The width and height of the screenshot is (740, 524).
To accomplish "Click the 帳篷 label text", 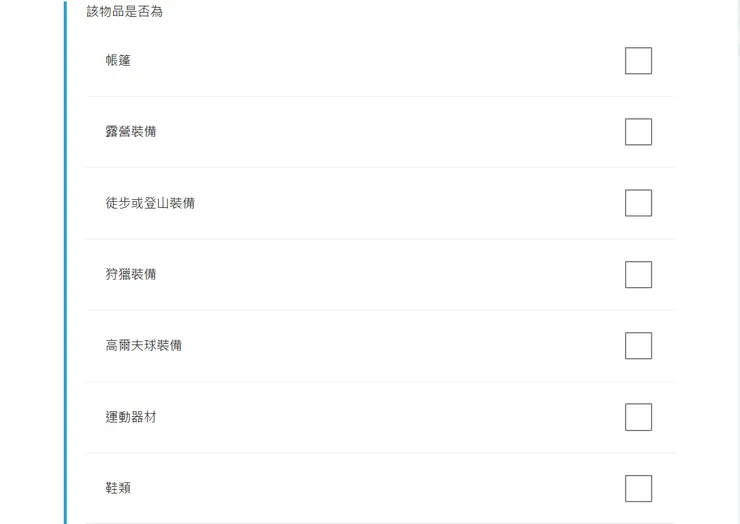I will [118, 61].
